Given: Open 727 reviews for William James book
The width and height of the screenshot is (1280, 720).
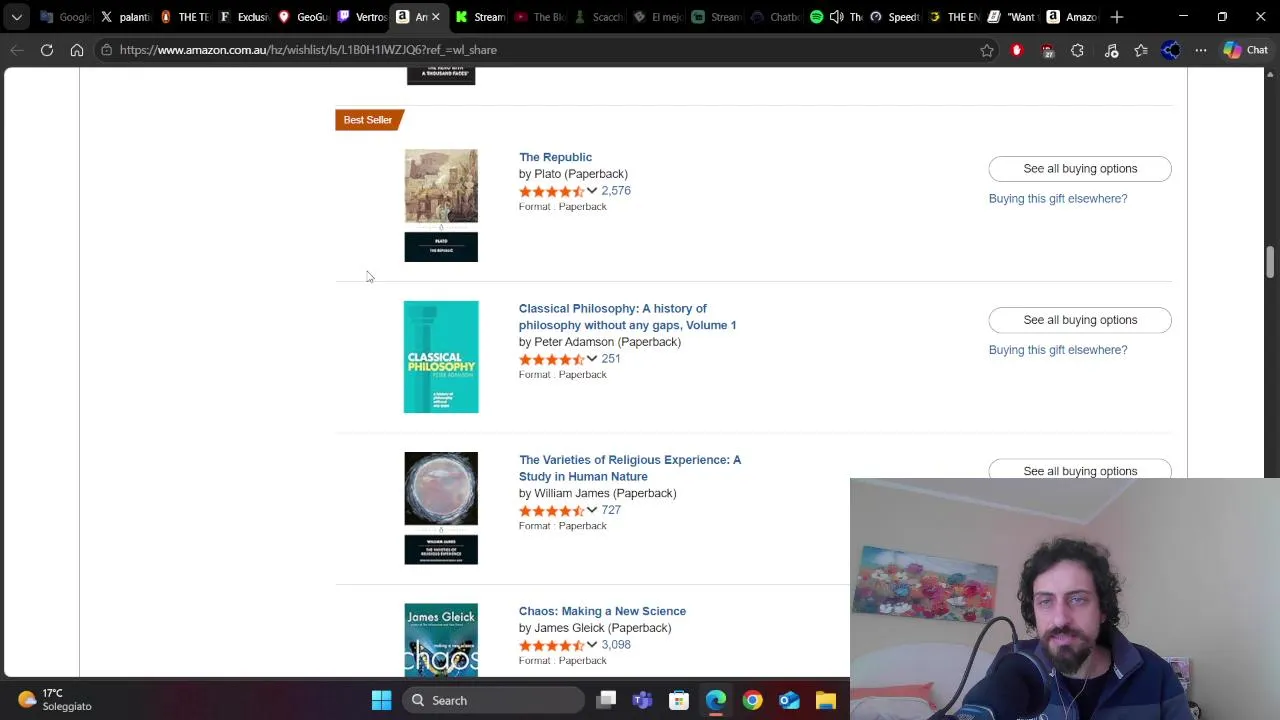Looking at the screenshot, I should tap(611, 510).
